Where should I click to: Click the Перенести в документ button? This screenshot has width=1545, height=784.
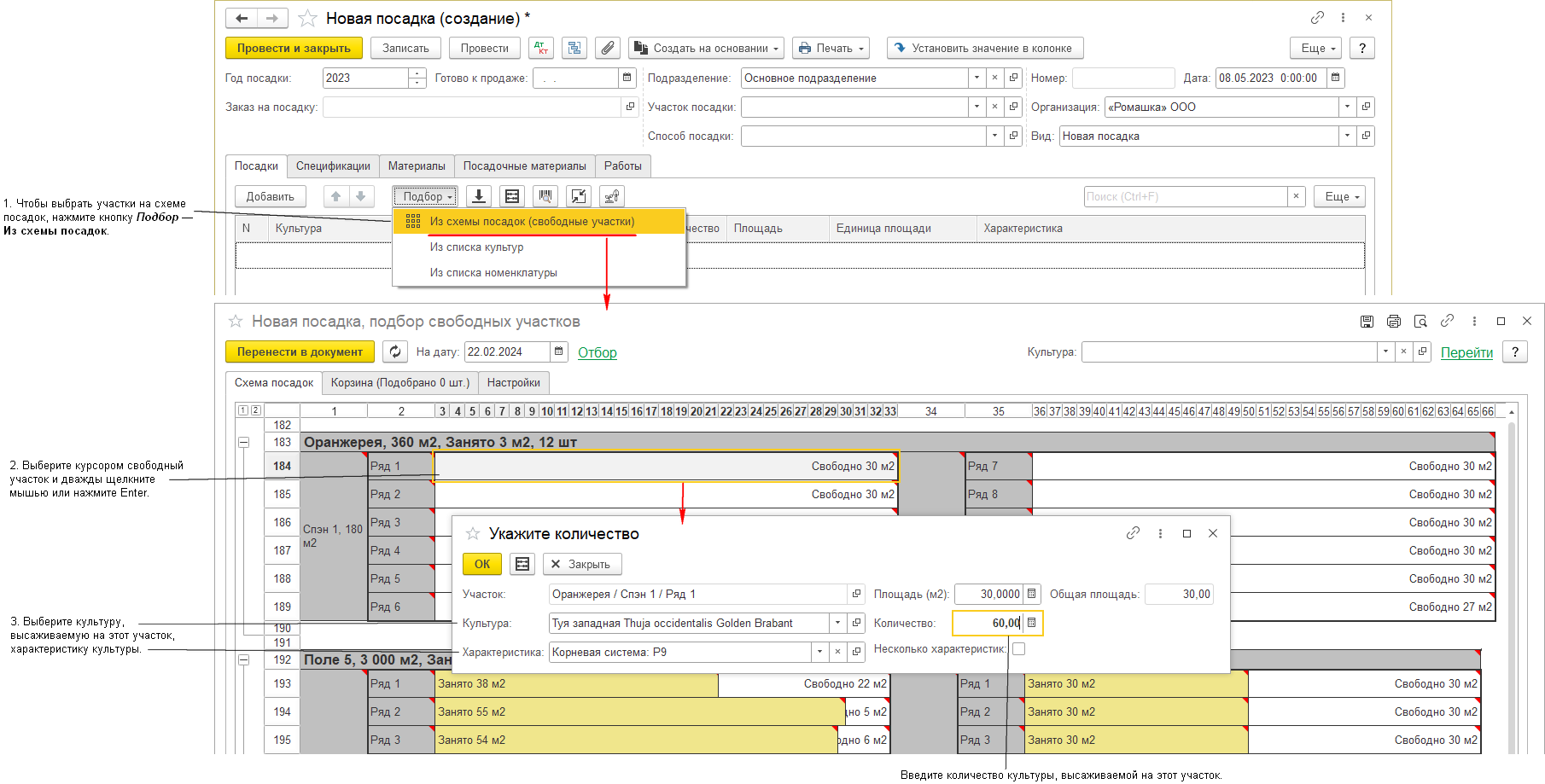coord(300,351)
